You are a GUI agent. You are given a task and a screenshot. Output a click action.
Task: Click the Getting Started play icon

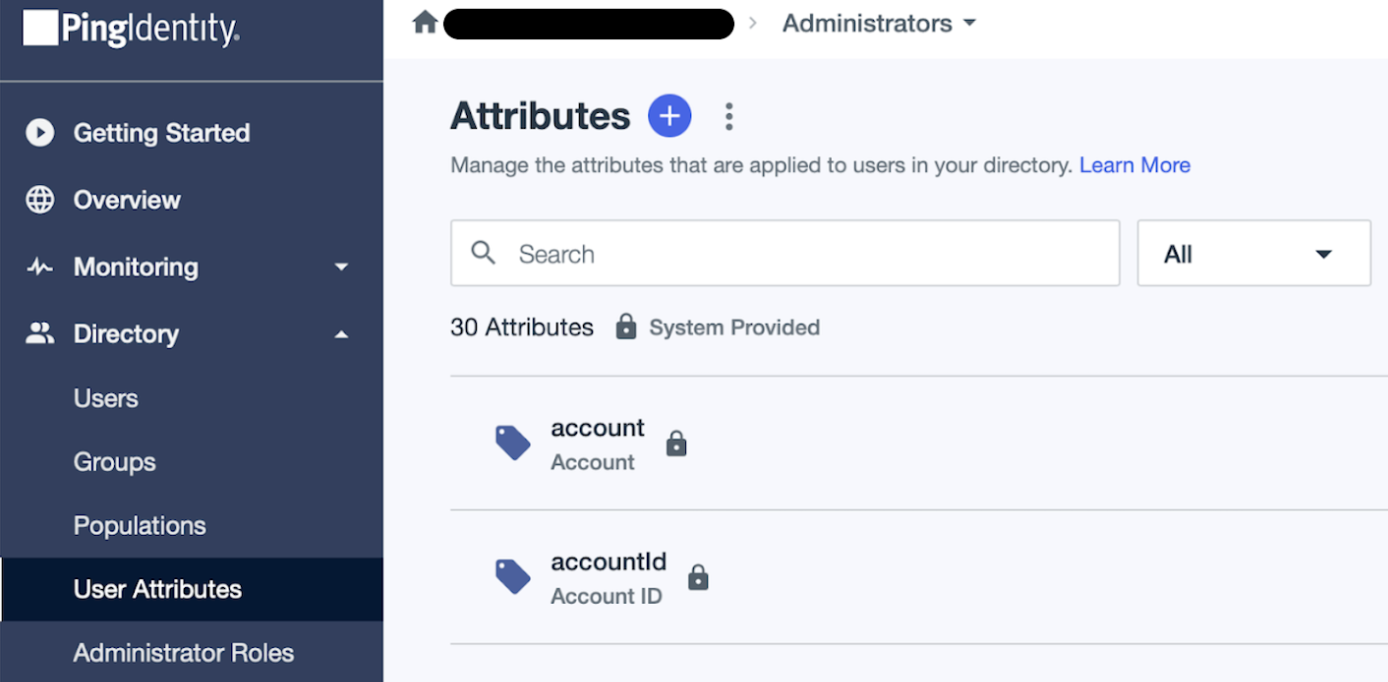[39, 132]
